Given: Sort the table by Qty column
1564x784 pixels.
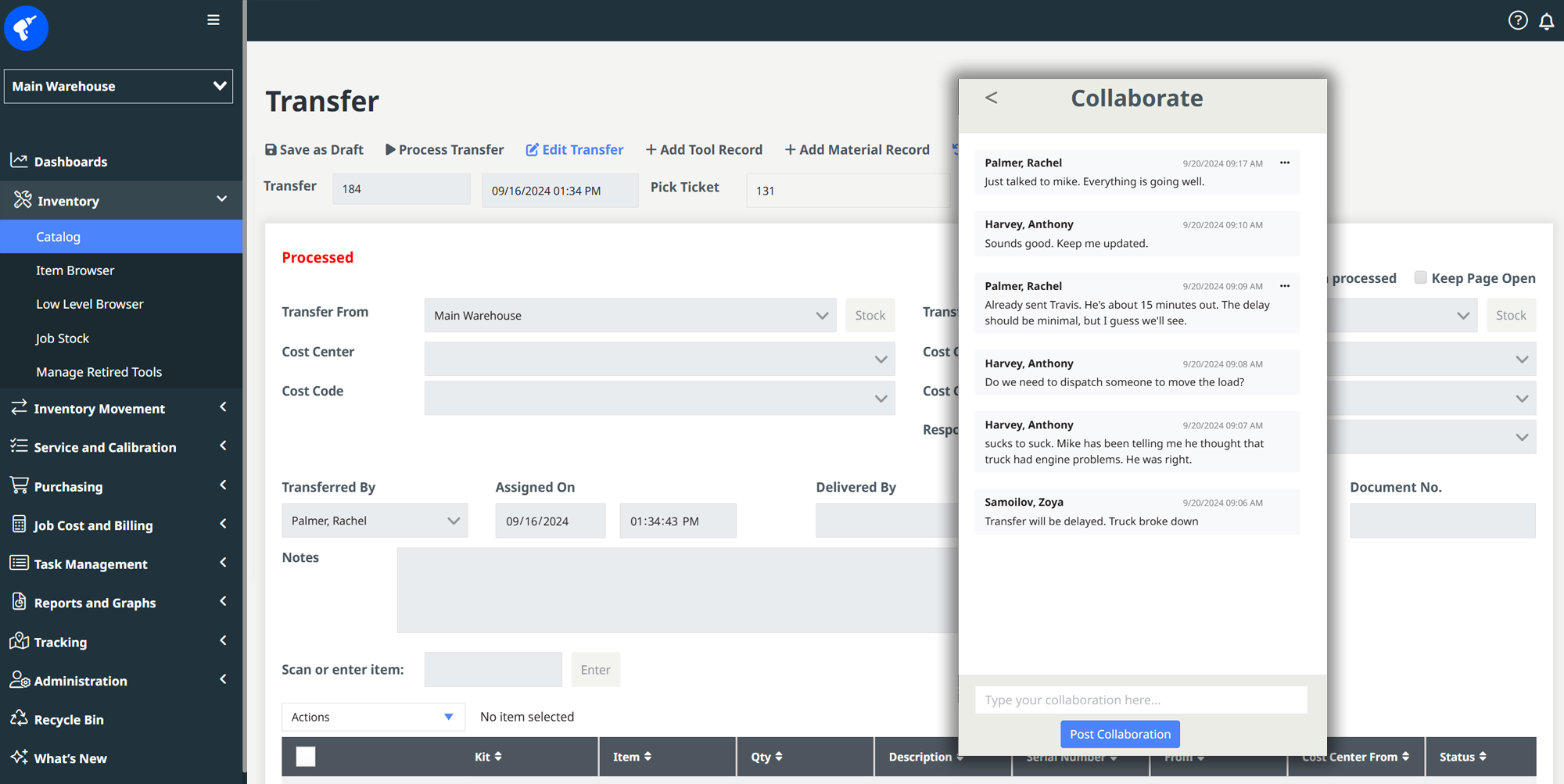Looking at the screenshot, I should [x=766, y=757].
